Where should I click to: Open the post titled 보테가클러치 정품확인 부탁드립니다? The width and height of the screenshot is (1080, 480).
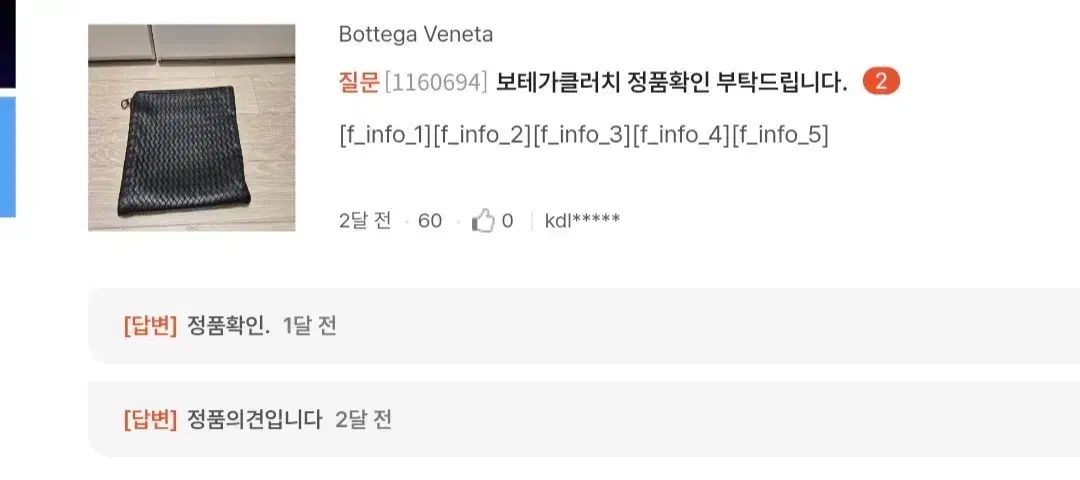pos(672,83)
